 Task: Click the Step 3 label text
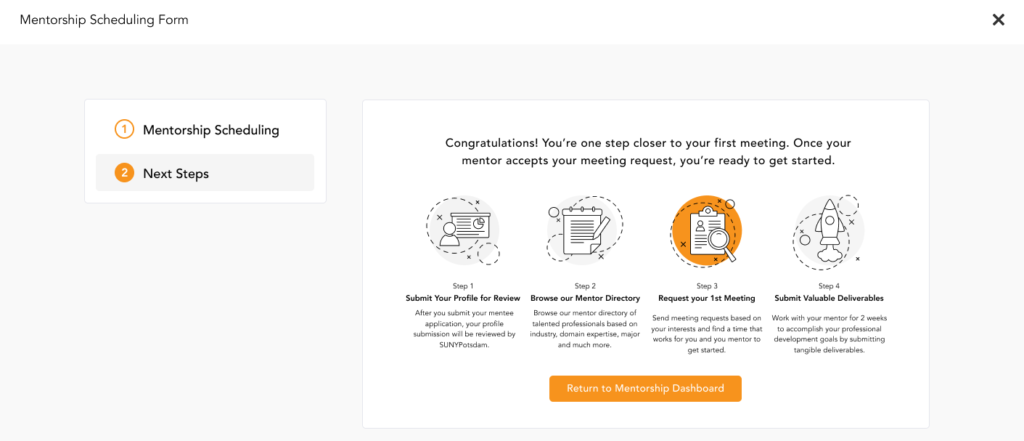pos(707,286)
